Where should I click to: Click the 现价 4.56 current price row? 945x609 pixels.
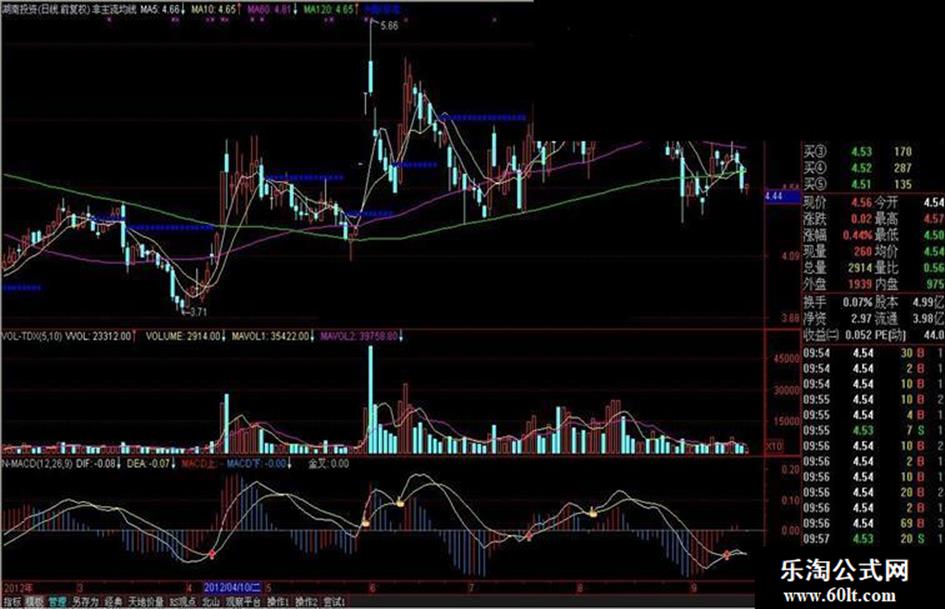click(838, 203)
